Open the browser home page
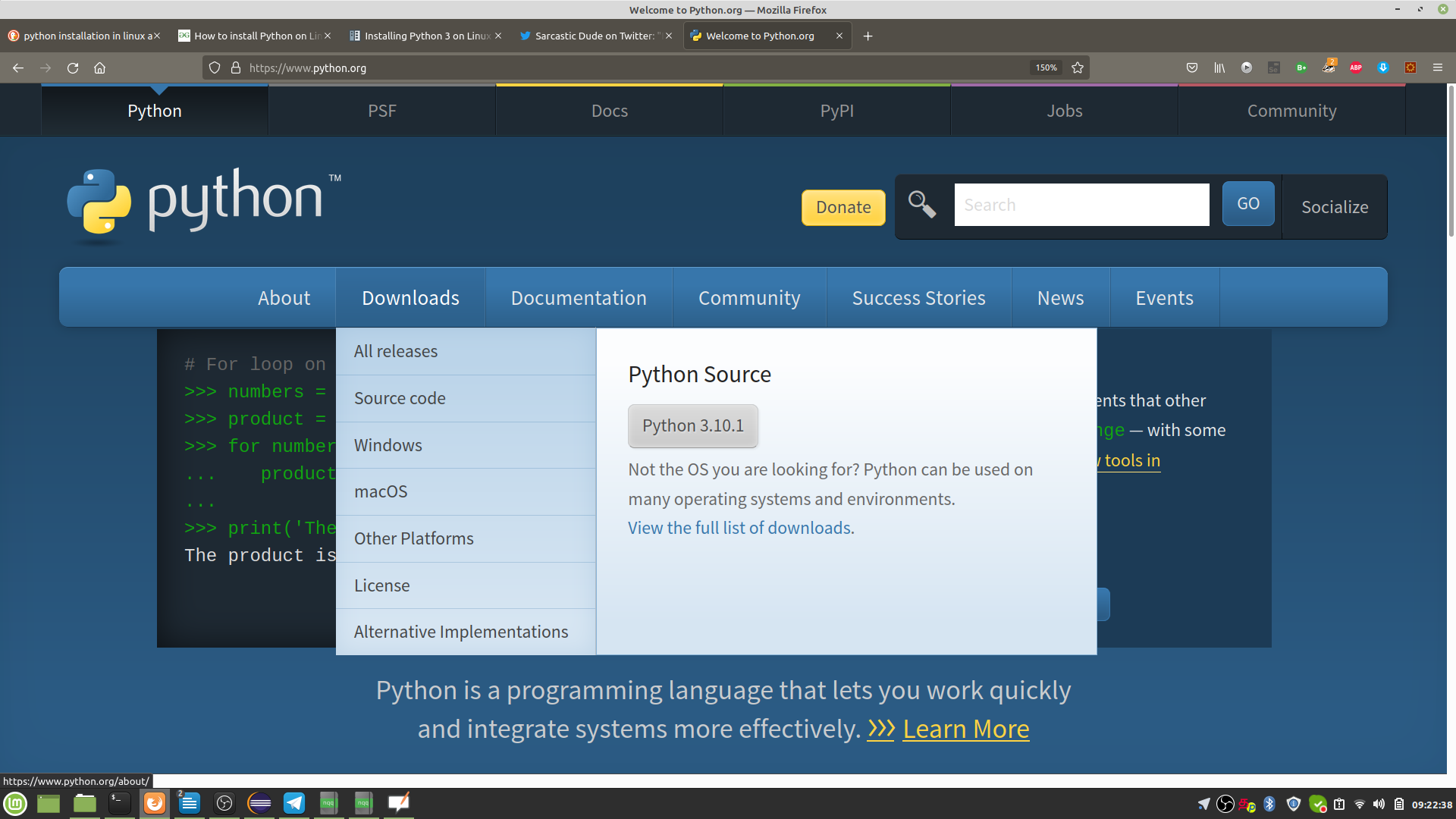This screenshot has height=819, width=1456. (x=99, y=67)
